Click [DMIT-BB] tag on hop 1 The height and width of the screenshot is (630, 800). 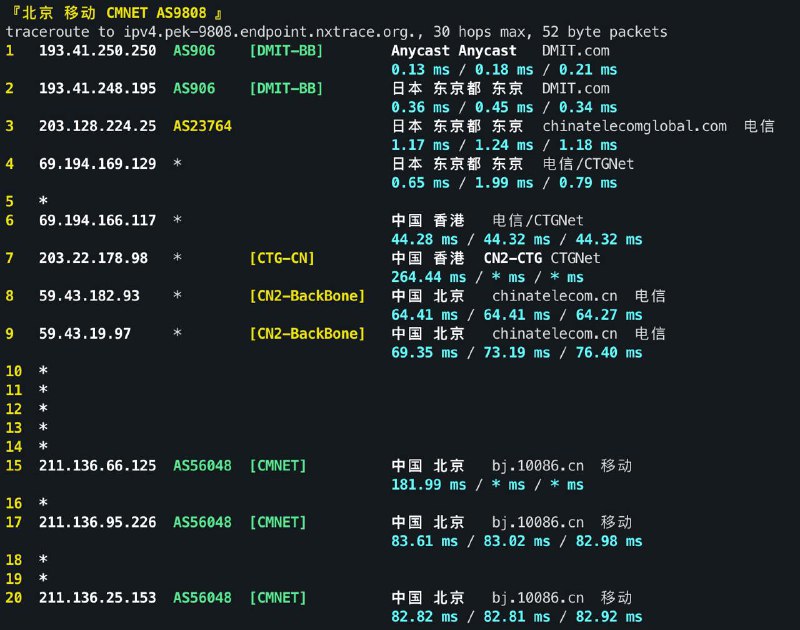tap(286, 51)
